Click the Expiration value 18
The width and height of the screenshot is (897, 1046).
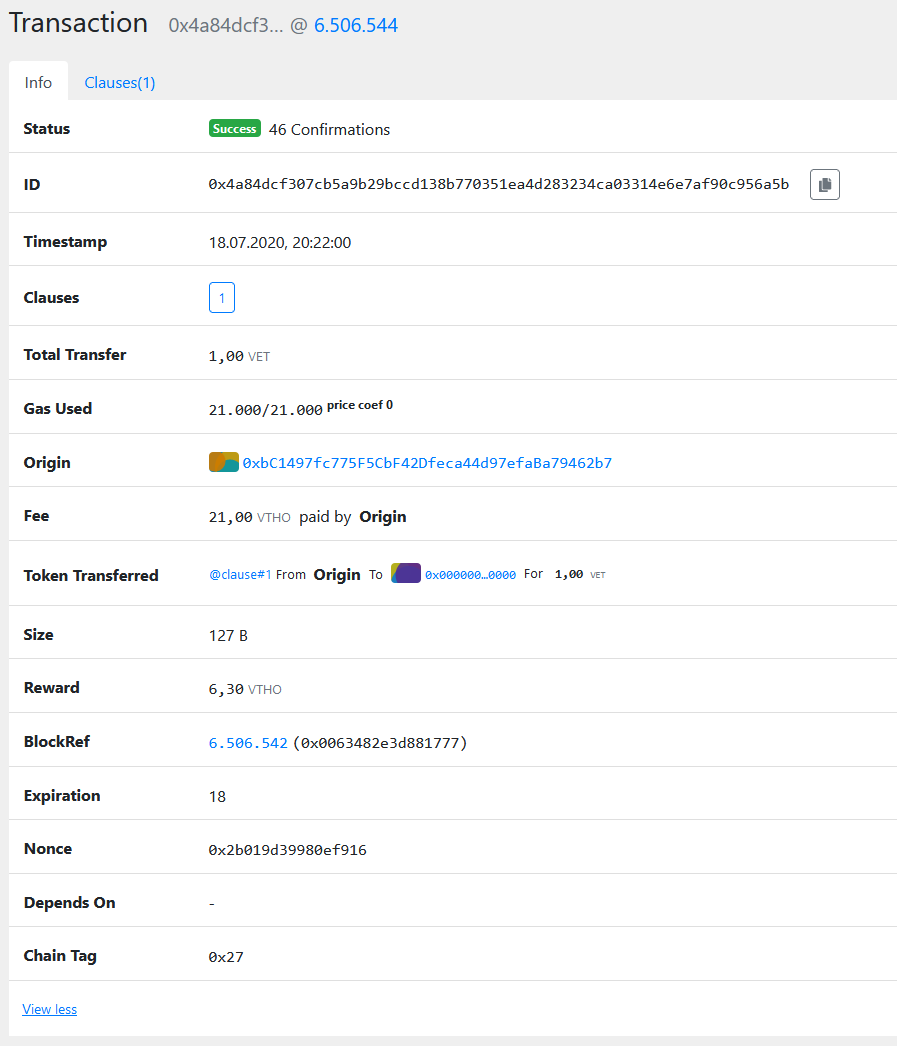[x=217, y=797]
